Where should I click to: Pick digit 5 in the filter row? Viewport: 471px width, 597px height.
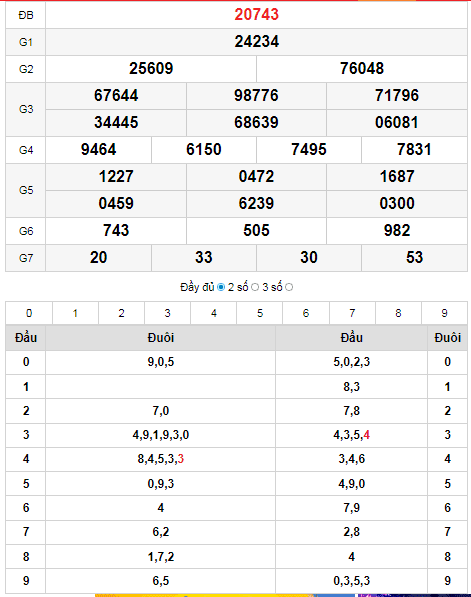260,313
